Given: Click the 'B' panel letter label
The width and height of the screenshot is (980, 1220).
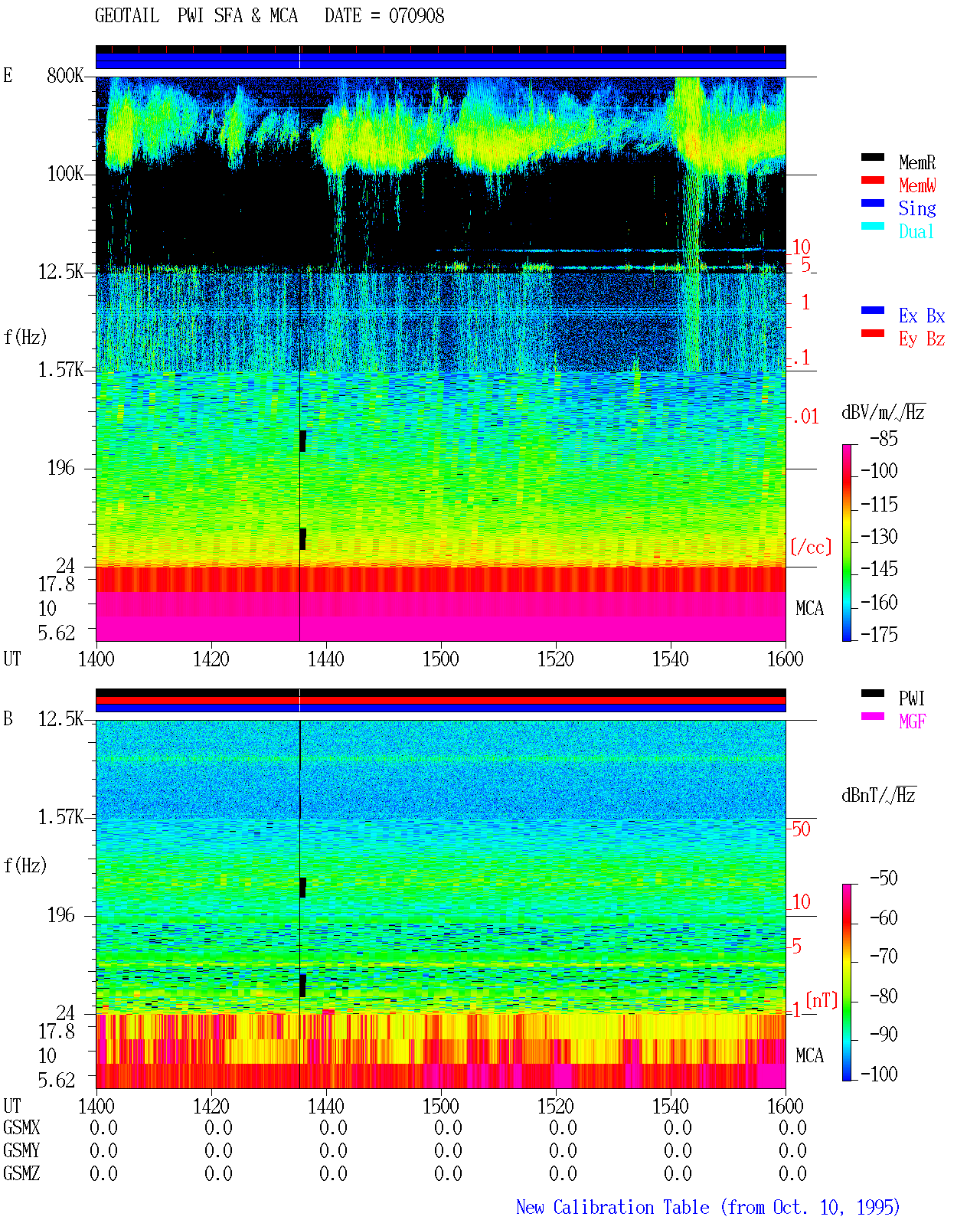Looking at the screenshot, I should pos(8,718).
